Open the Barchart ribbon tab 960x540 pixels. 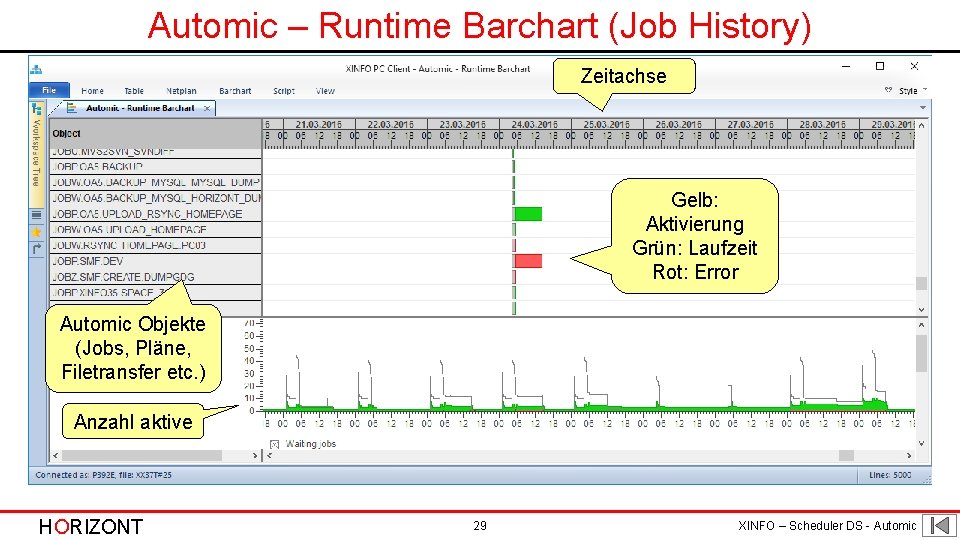(235, 91)
